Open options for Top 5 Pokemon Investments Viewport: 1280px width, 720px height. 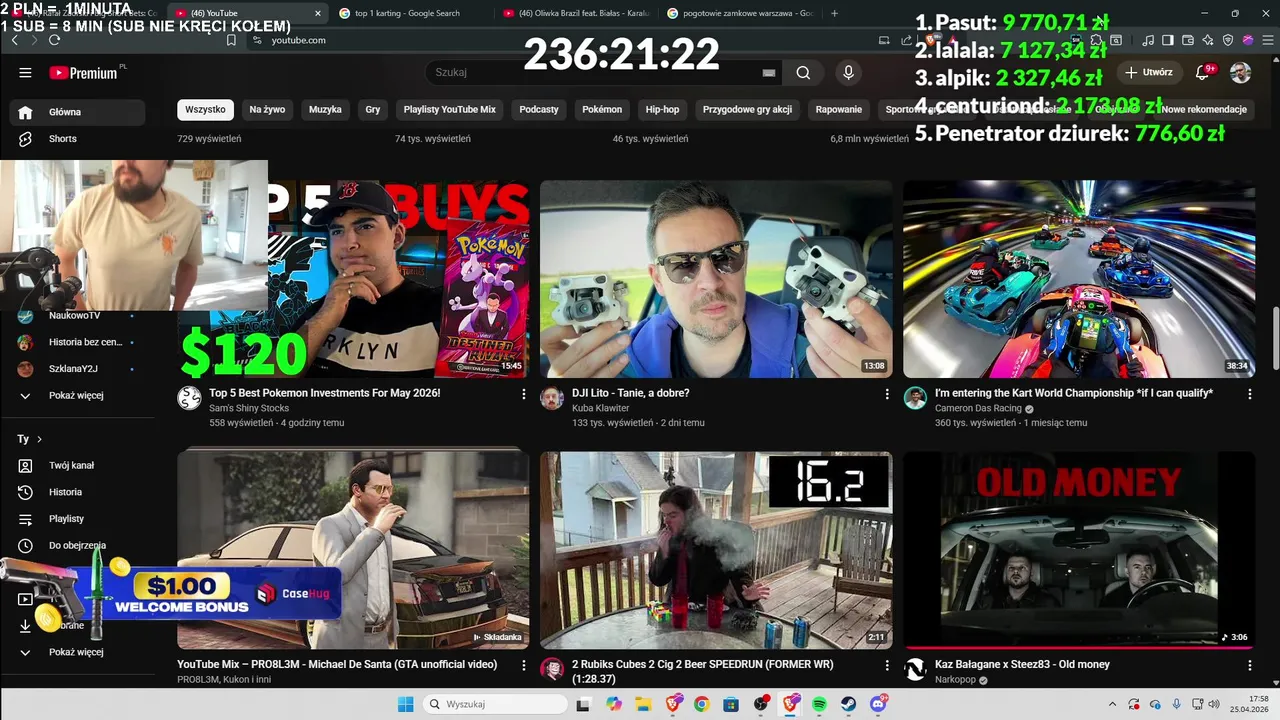tap(524, 394)
